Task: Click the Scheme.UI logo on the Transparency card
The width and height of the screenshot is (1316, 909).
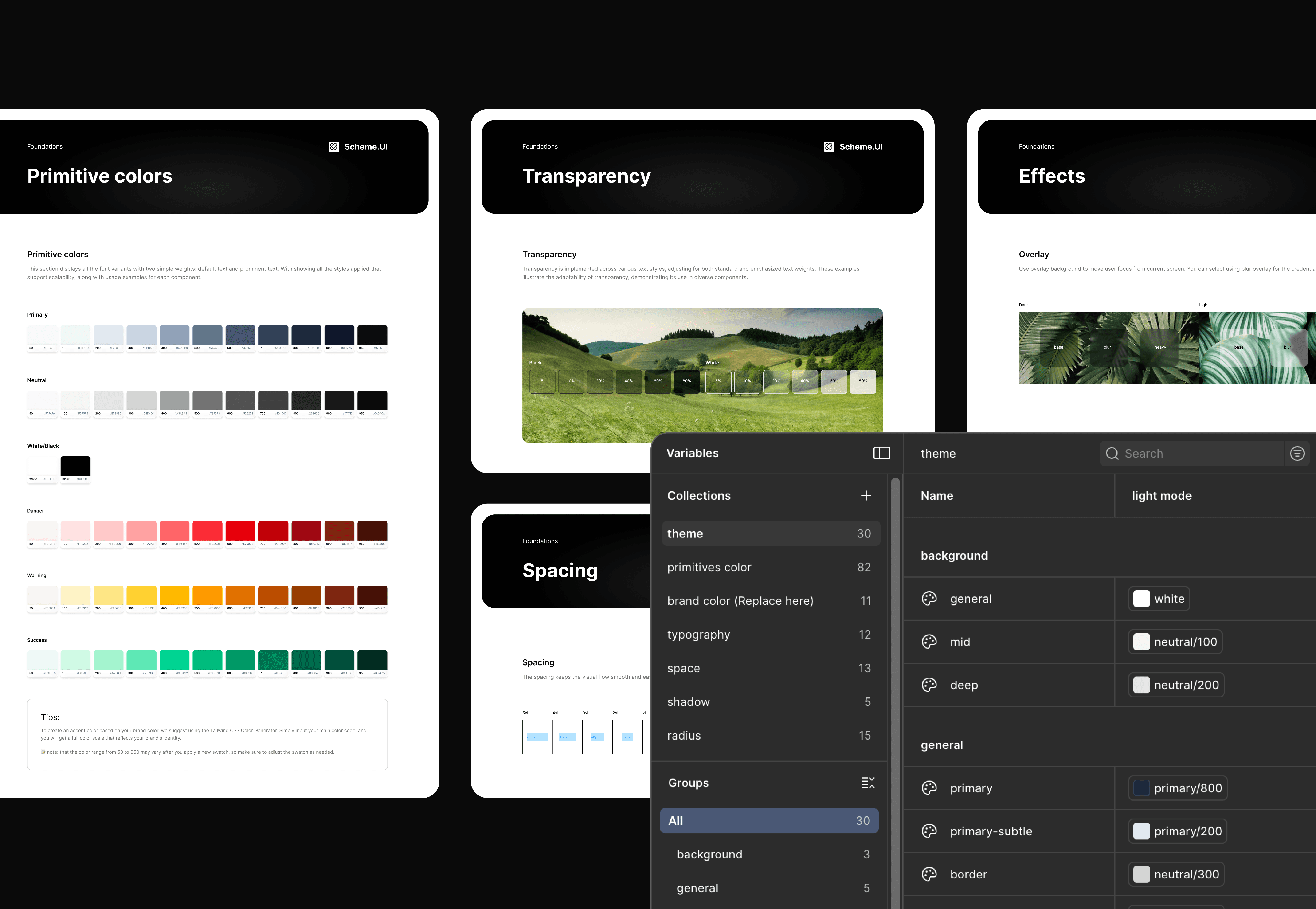Action: tap(829, 147)
